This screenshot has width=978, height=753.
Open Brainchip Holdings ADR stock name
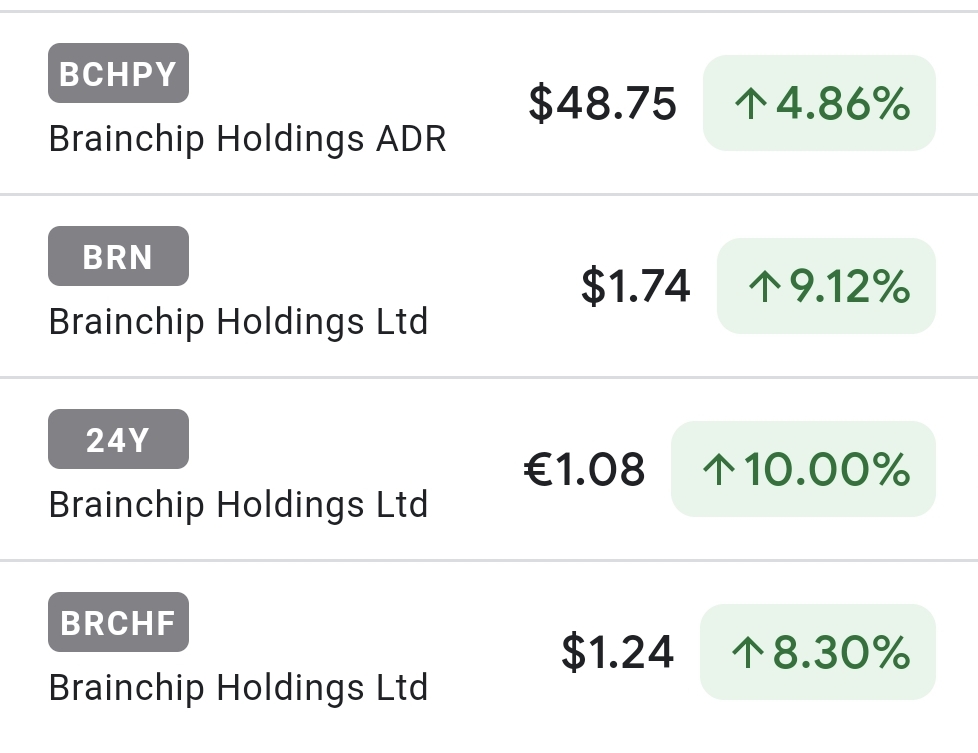[247, 139]
